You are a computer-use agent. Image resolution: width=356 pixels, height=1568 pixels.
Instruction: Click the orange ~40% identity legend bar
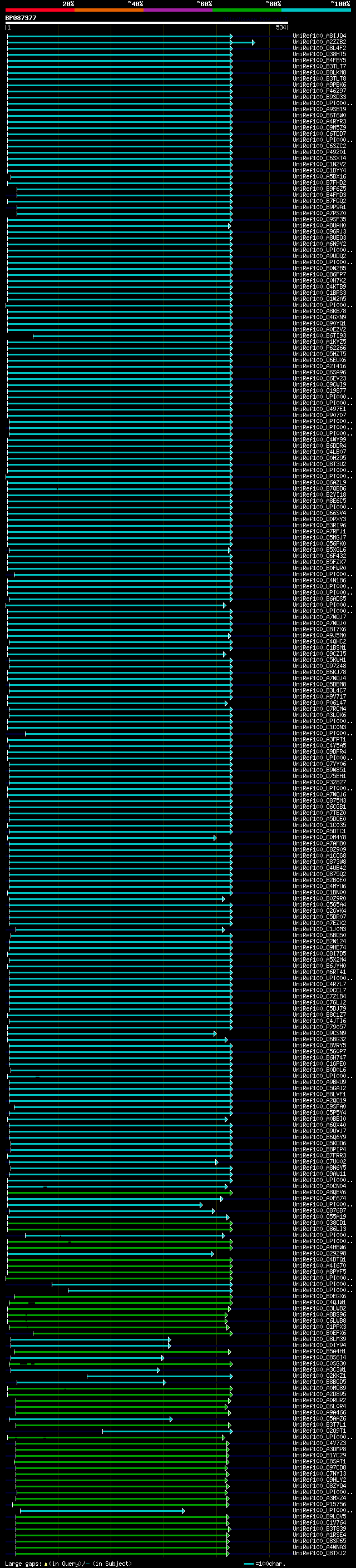click(109, 11)
